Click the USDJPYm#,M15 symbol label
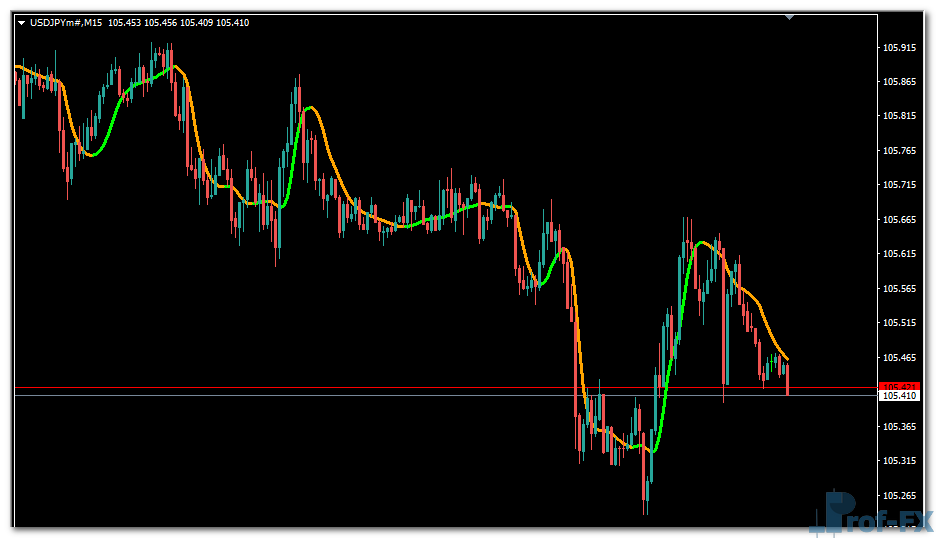 click(x=66, y=23)
